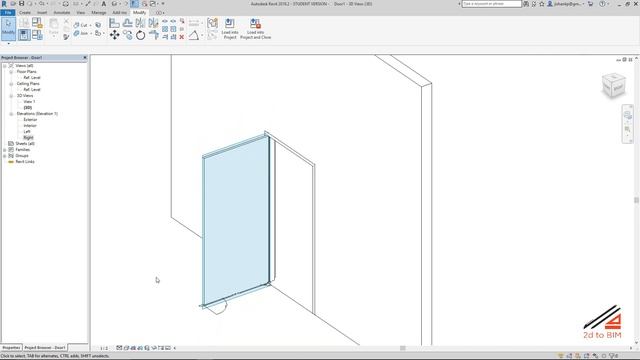The width and height of the screenshot is (640, 360).
Task: Open the Annotate ribbon tab
Action: (x=62, y=13)
